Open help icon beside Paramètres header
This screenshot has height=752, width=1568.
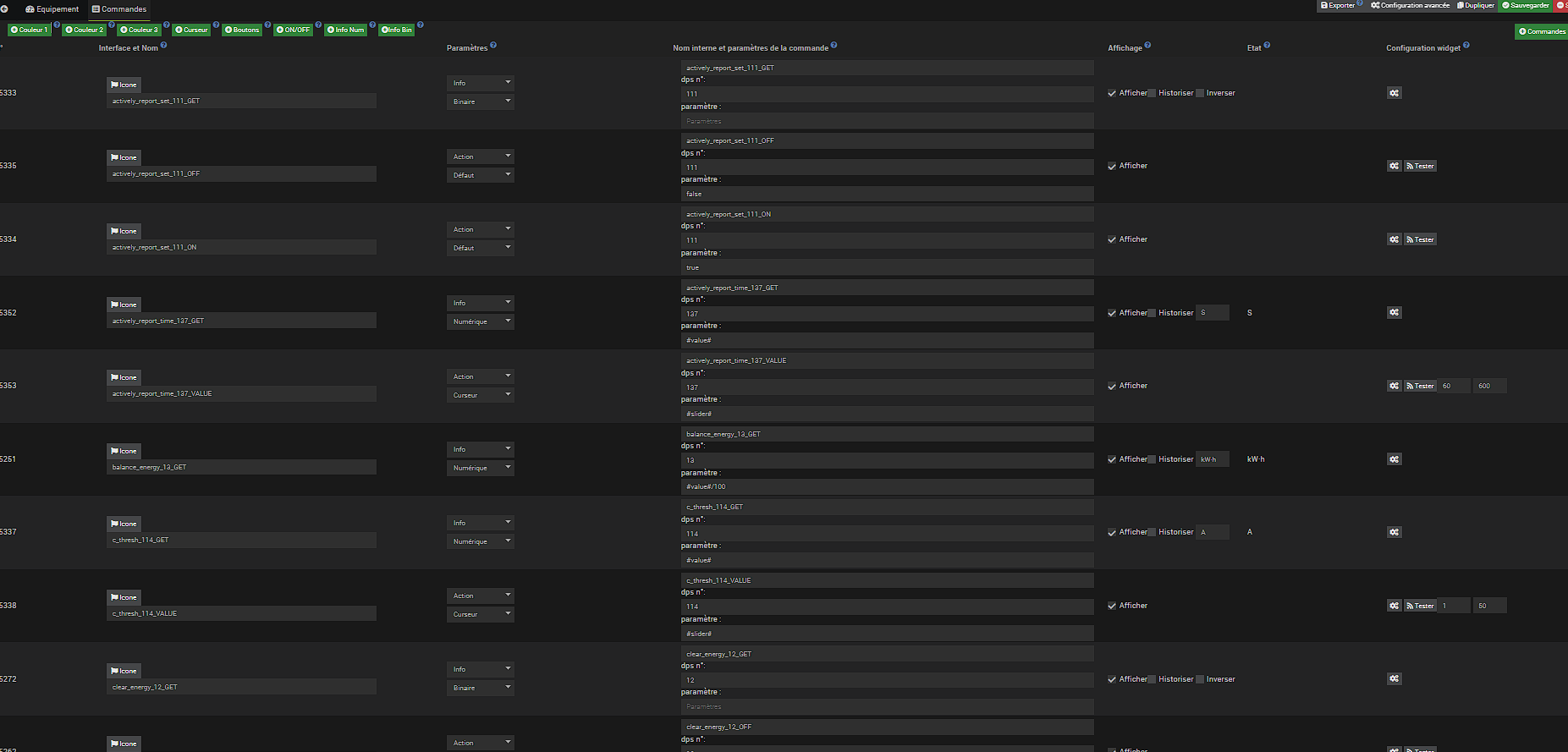pos(493,46)
